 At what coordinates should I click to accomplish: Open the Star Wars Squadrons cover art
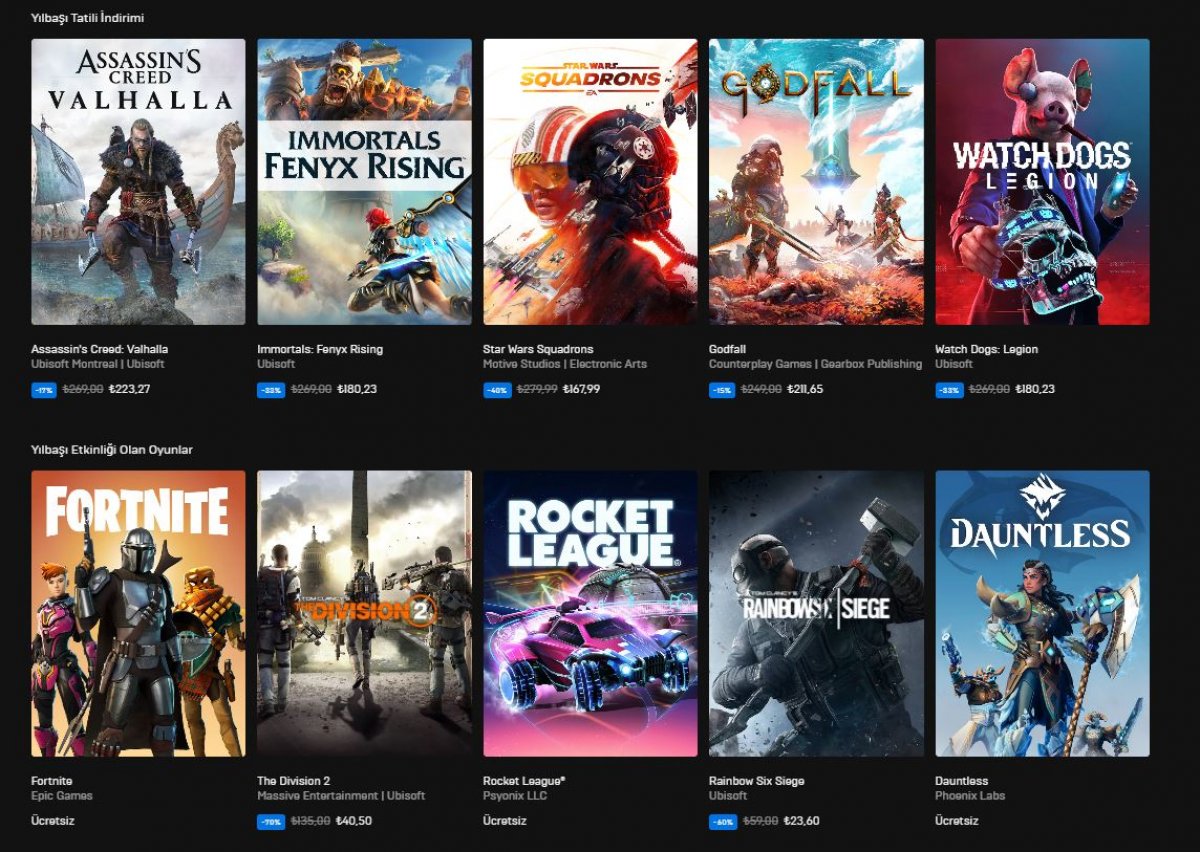[590, 182]
